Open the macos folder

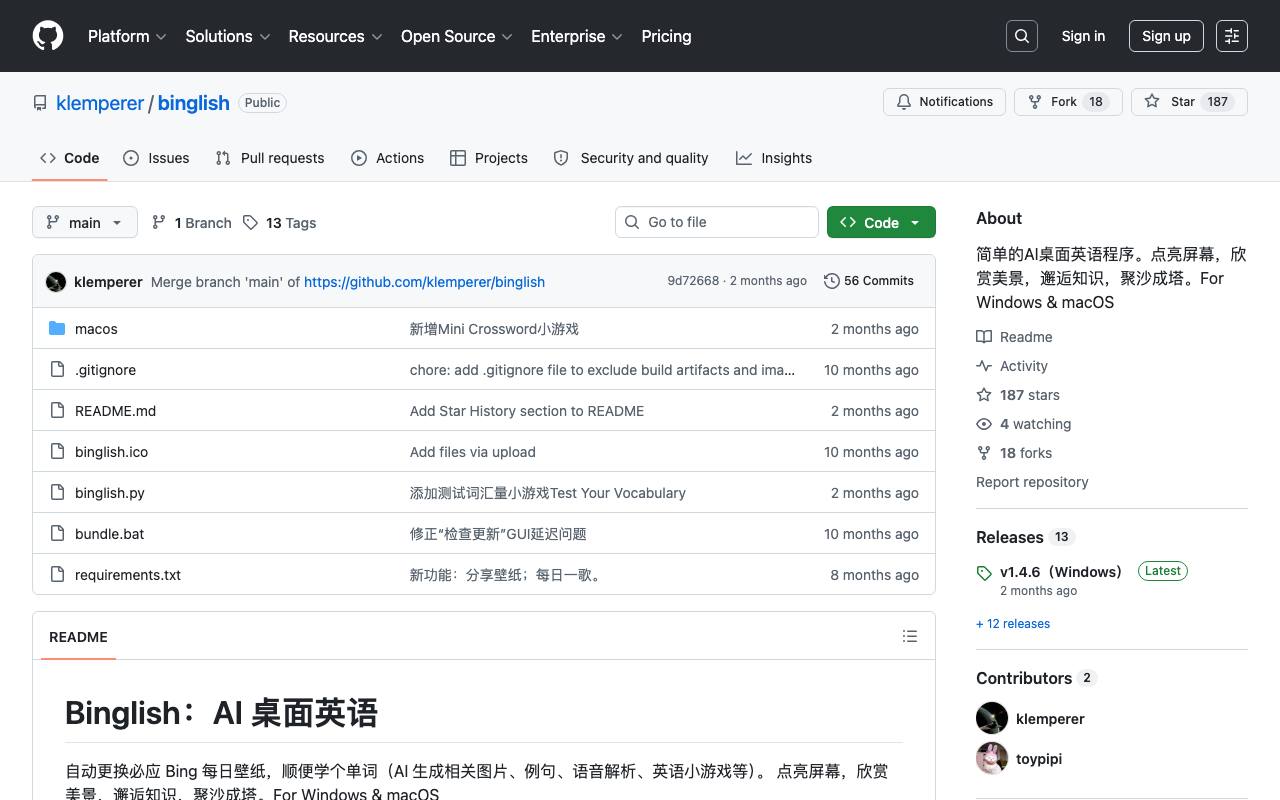pos(96,329)
